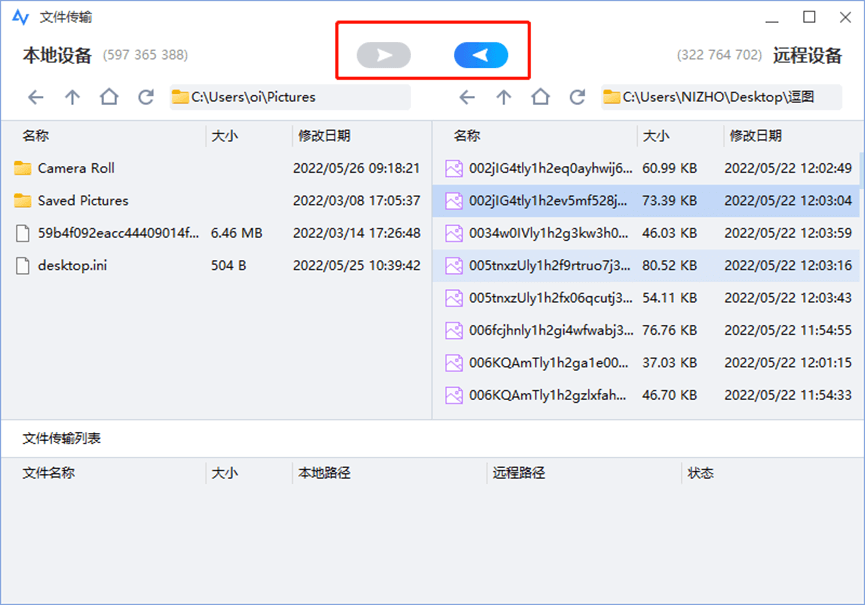The height and width of the screenshot is (605, 865).
Task: Go to parent folder in the local panel
Action: click(71, 97)
